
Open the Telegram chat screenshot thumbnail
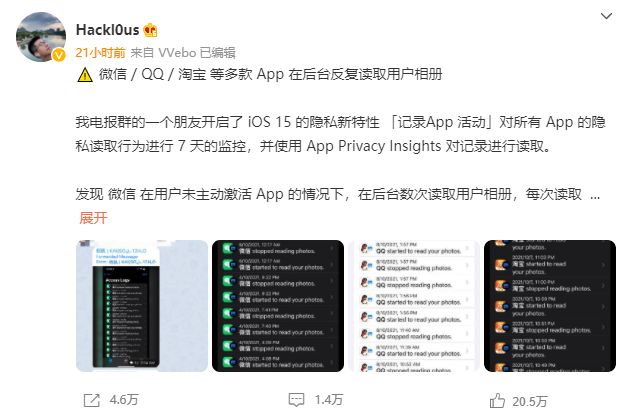click(142, 306)
